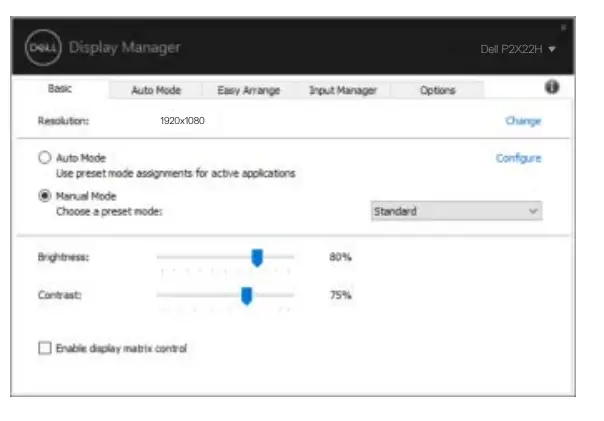Screen dimensions: 604x421
Task: Open the Input Manager tab
Action: tap(342, 90)
